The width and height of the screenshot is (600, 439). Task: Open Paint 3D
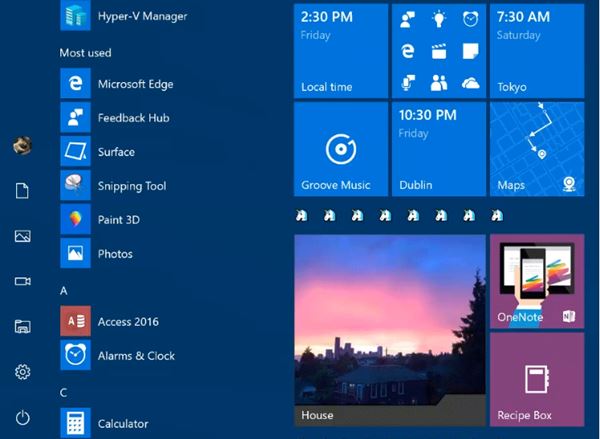click(100, 219)
